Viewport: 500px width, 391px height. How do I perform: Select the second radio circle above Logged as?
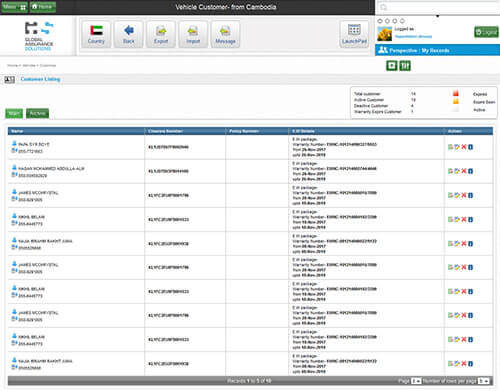[x=387, y=21]
